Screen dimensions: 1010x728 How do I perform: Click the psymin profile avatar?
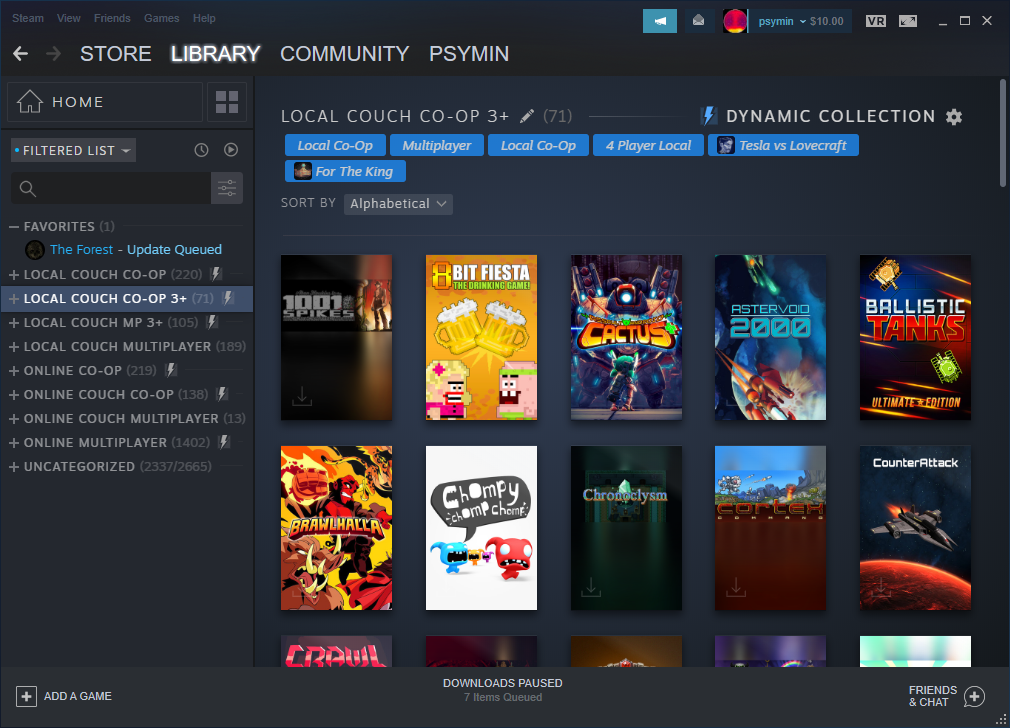[x=734, y=21]
